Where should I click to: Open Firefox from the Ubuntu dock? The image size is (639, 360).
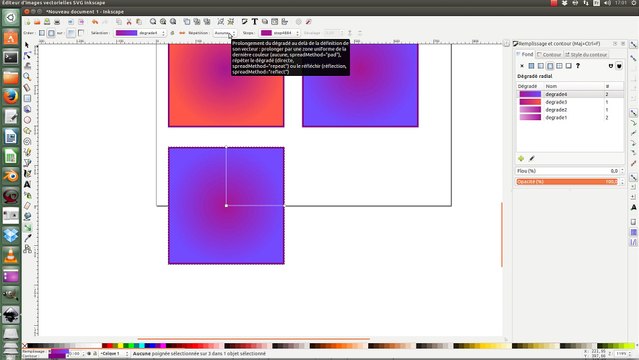11,97
